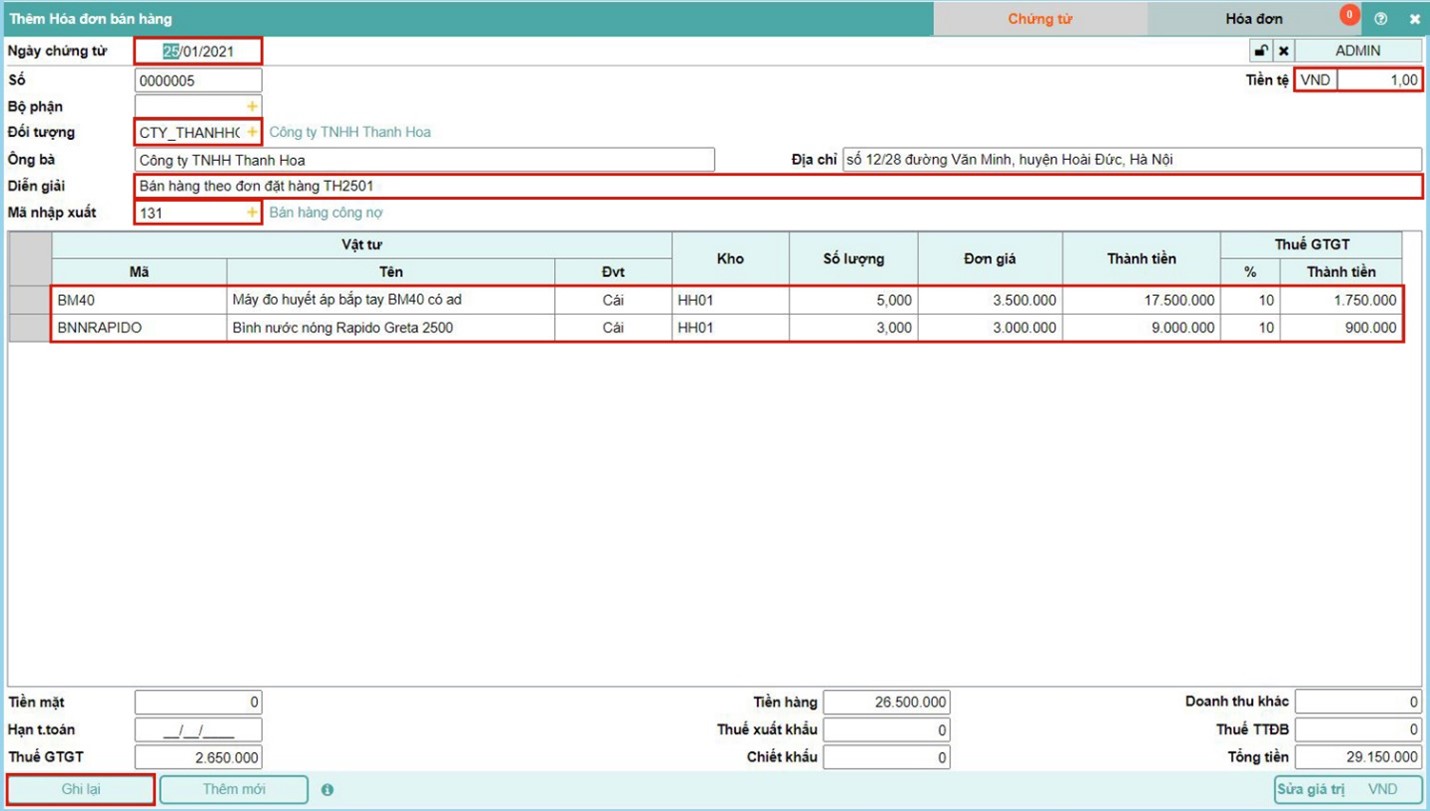This screenshot has height=811, width=1430.
Task: Click the unlock padlock icon
Action: point(1261,51)
